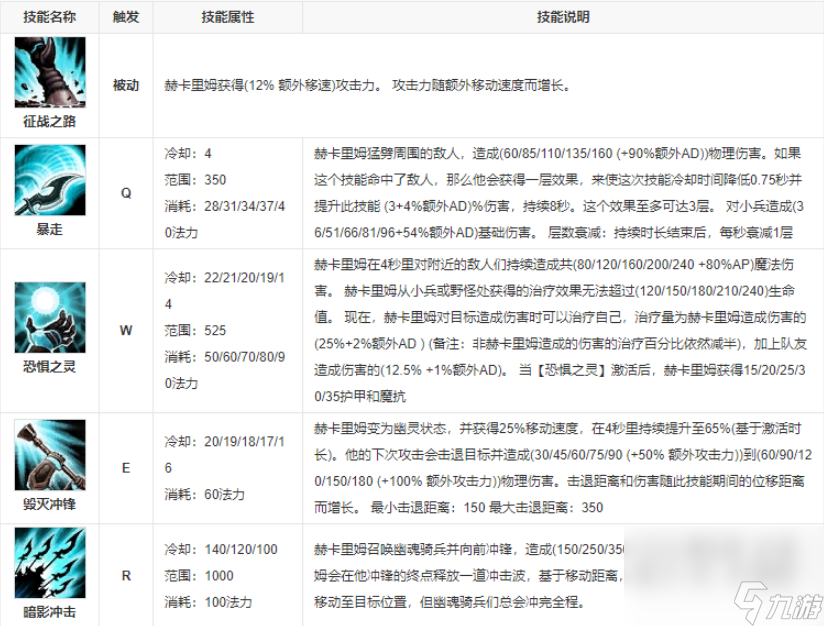Click the W line ending 0/35护甲和魔抗
Viewport: 824px width, 626px height.
coord(360,396)
